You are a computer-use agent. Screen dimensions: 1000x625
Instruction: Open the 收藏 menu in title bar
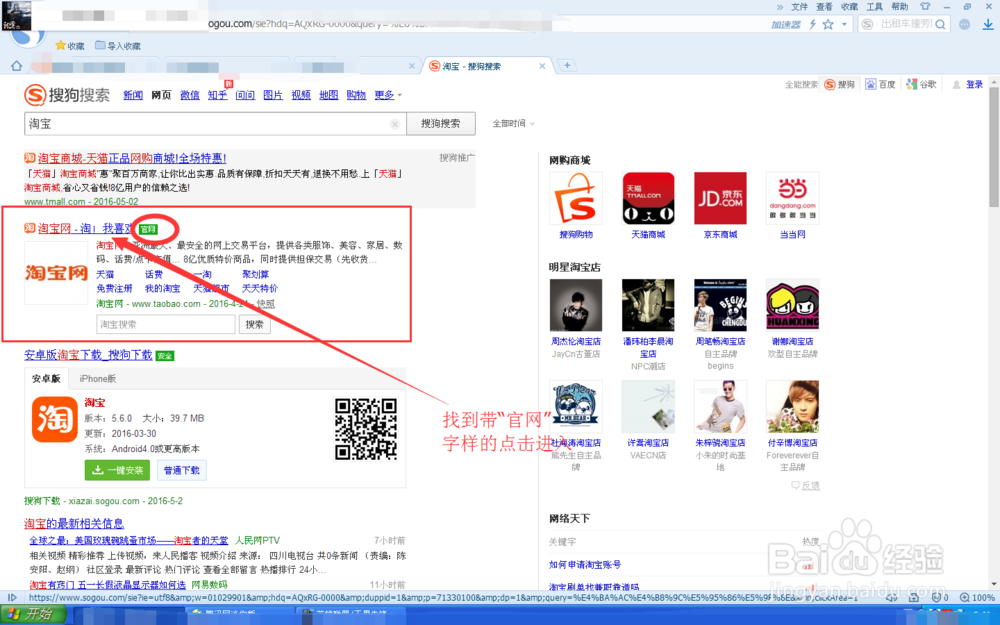pyautogui.click(x=849, y=6)
